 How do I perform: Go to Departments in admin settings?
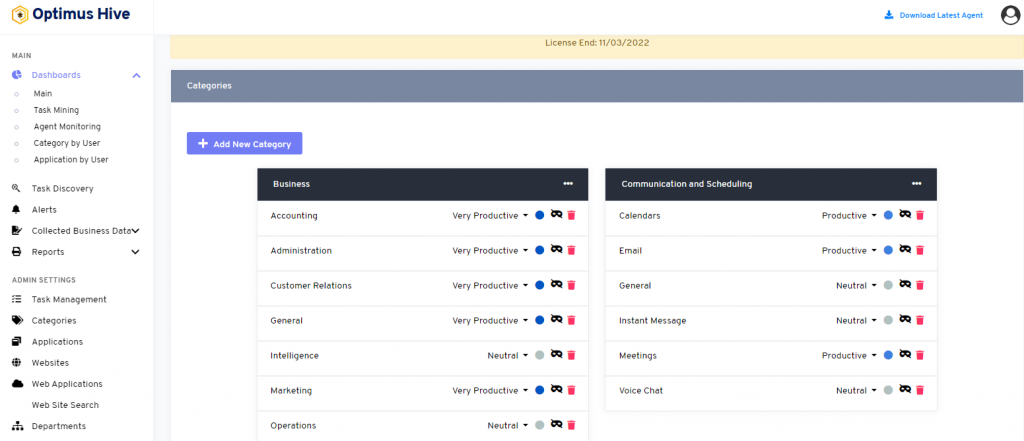pos(59,426)
